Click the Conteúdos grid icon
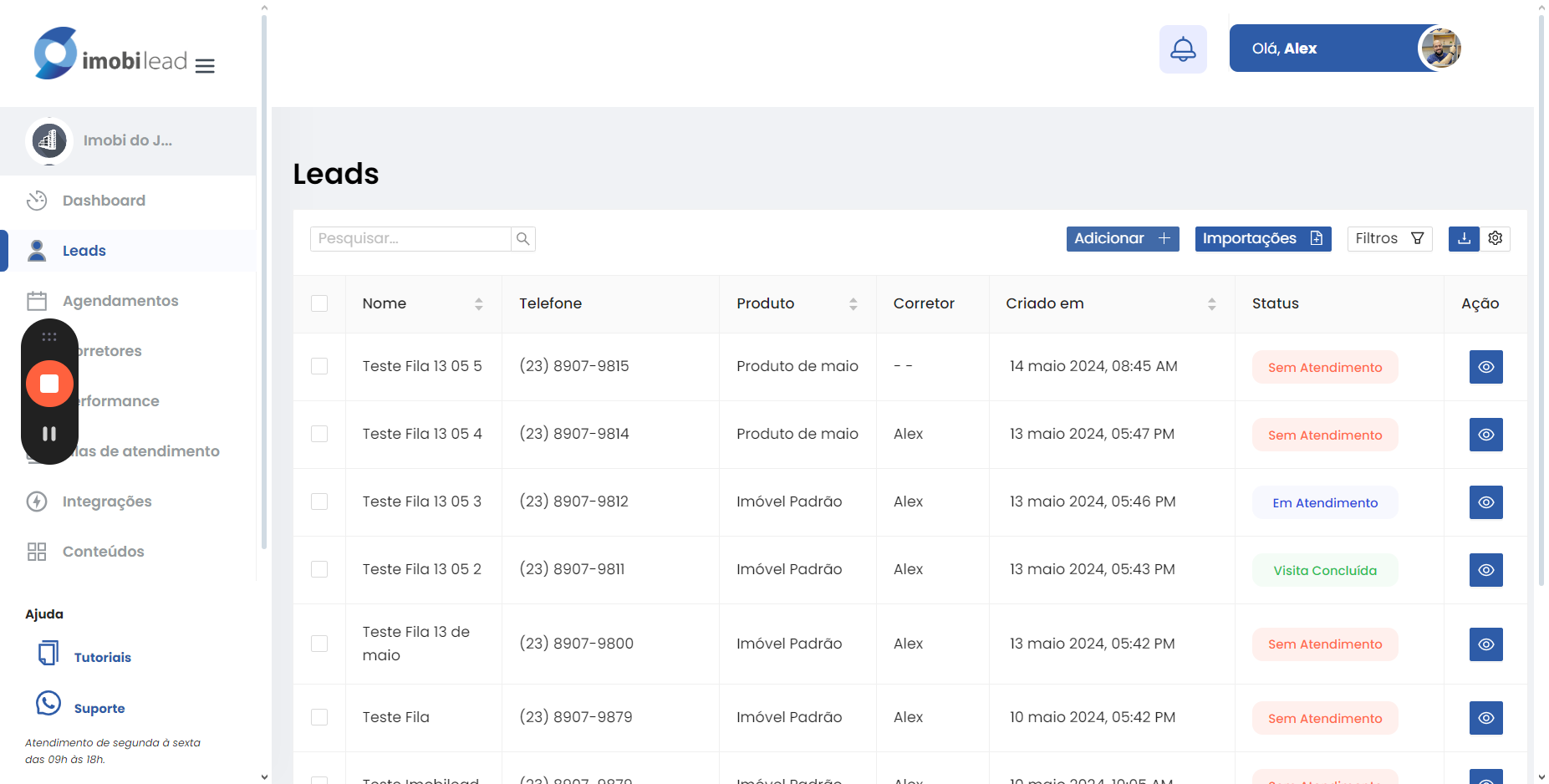This screenshot has width=1549, height=784. coord(37,552)
